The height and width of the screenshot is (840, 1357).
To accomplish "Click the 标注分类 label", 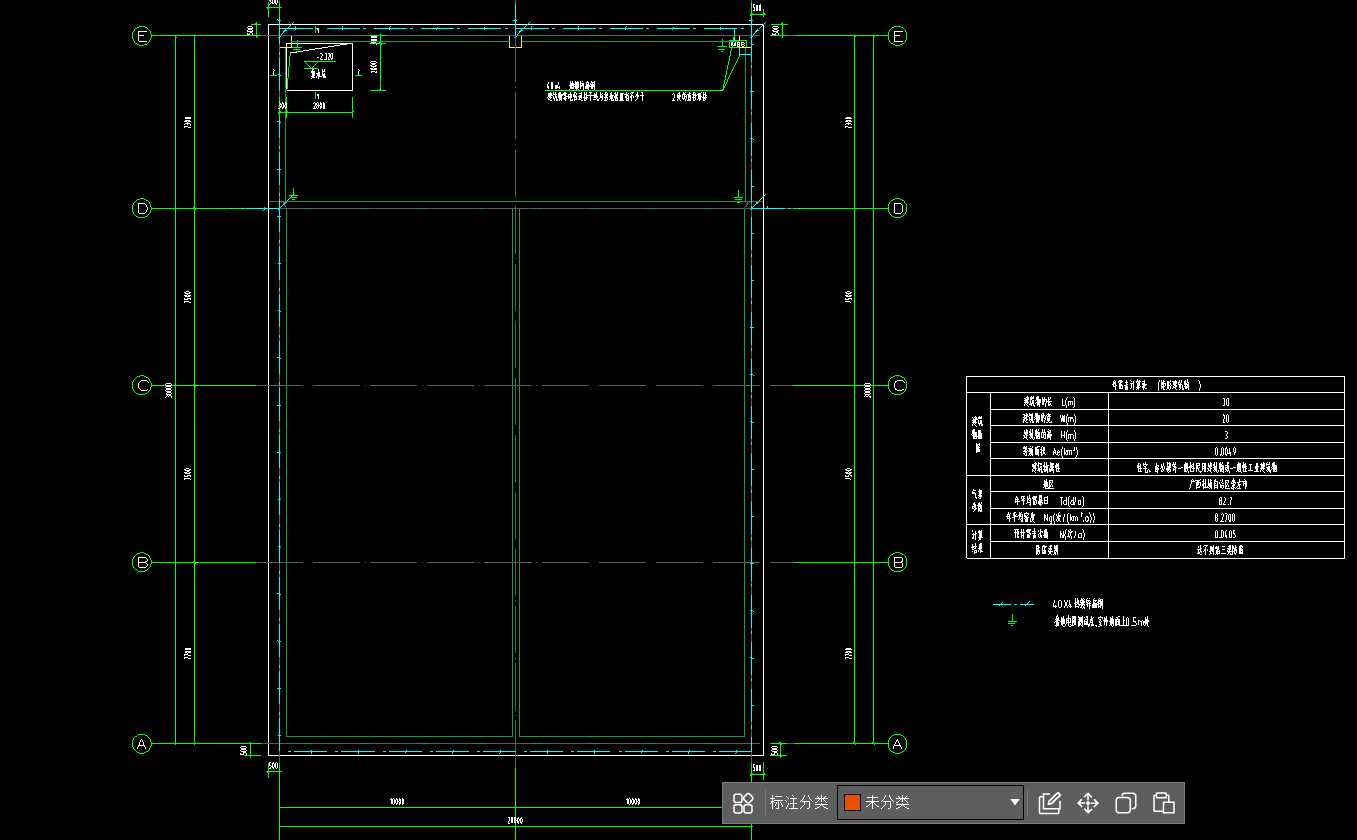I will [x=798, y=802].
